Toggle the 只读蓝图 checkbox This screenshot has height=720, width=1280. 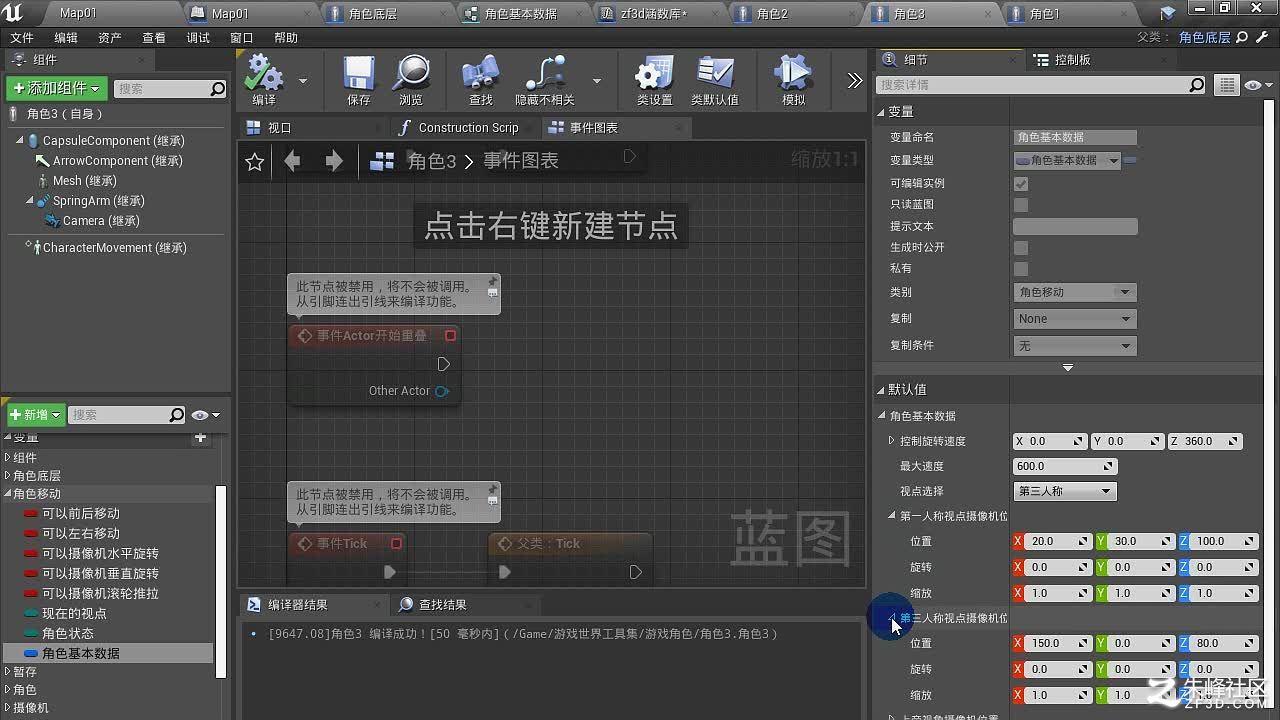[1021, 205]
